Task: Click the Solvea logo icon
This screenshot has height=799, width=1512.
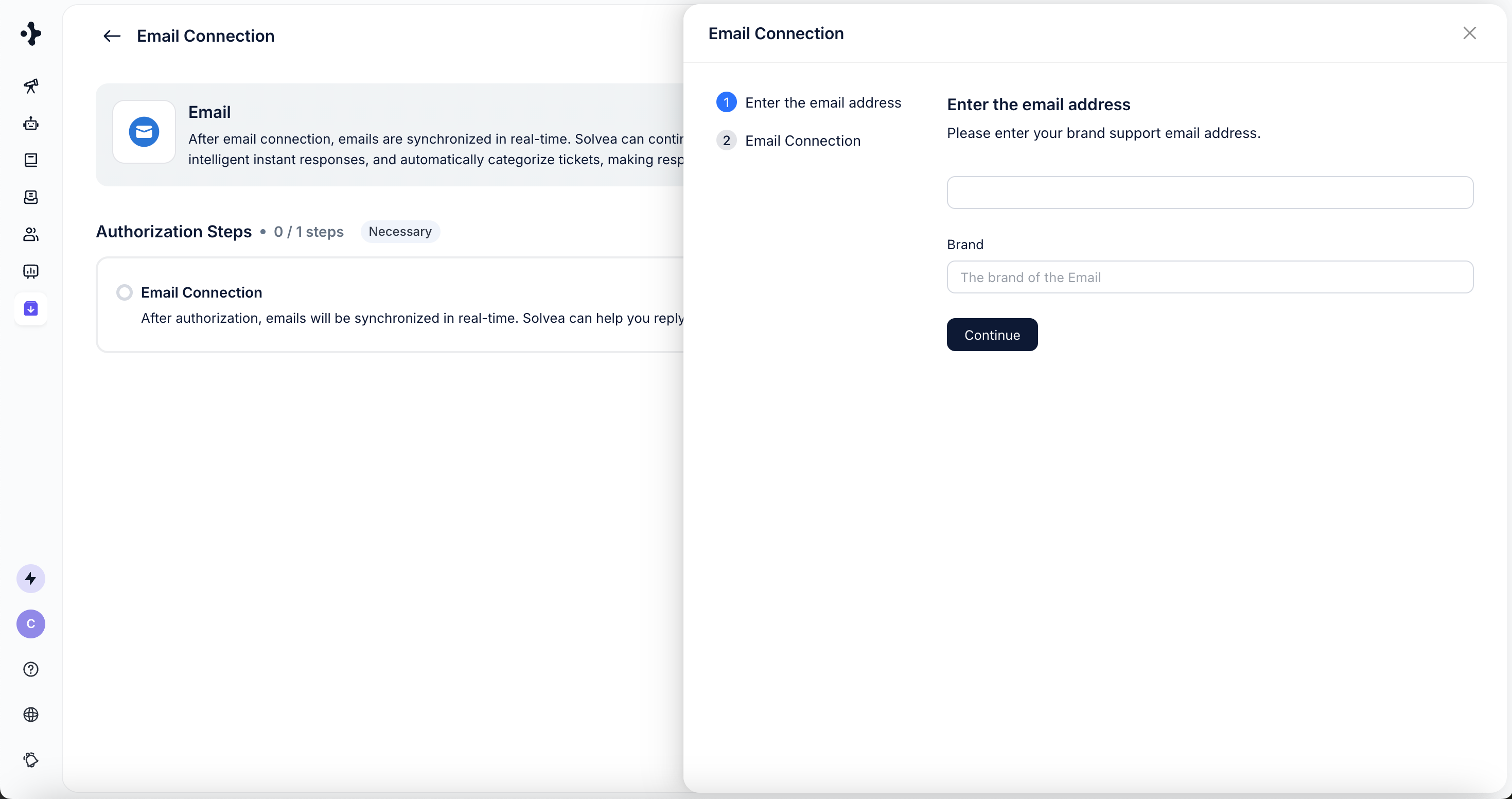Action: [x=30, y=33]
